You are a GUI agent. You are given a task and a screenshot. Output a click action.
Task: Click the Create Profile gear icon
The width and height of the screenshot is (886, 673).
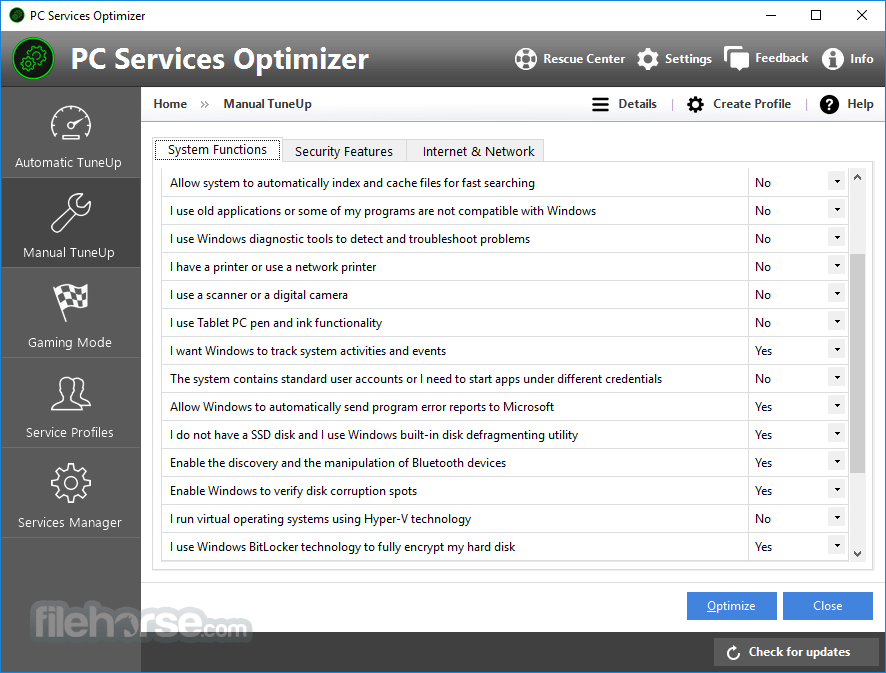tap(695, 105)
